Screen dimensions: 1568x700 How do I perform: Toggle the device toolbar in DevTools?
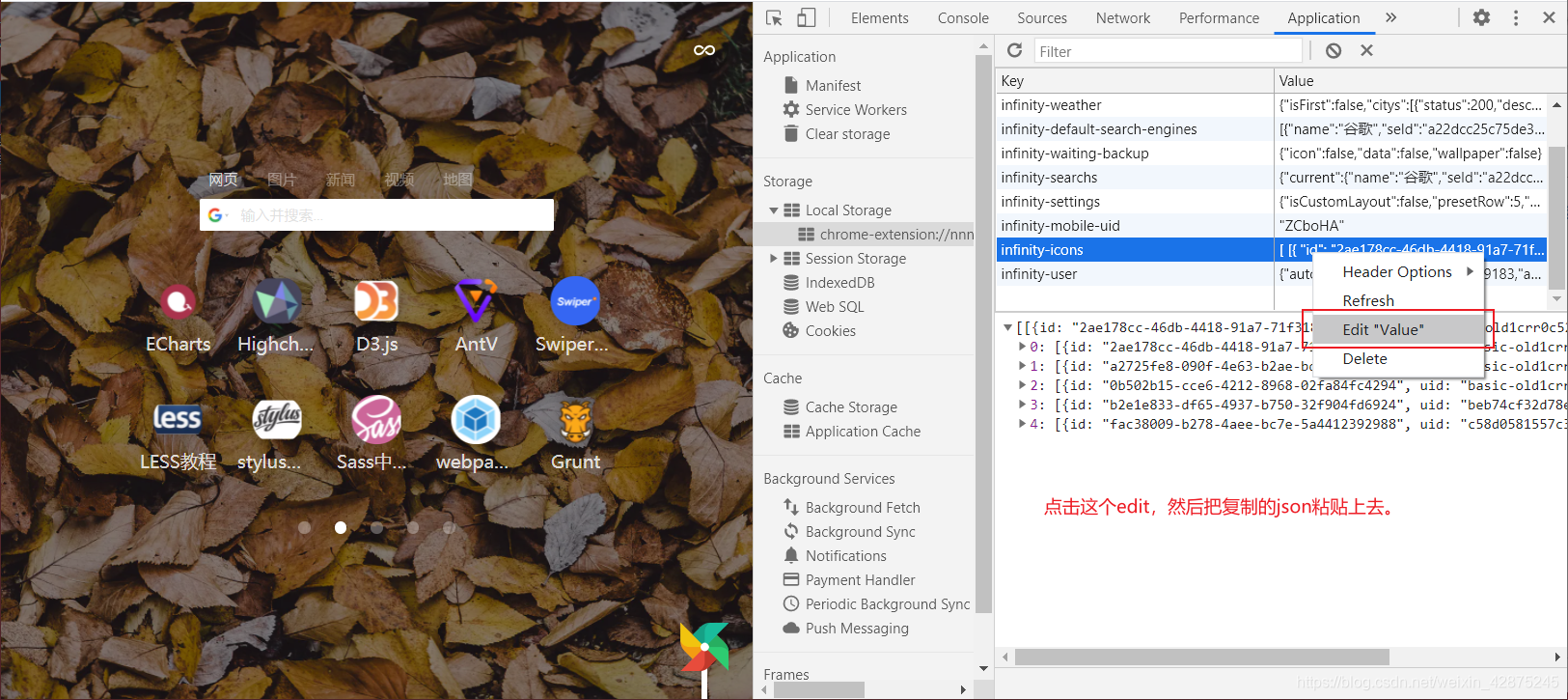tap(806, 17)
